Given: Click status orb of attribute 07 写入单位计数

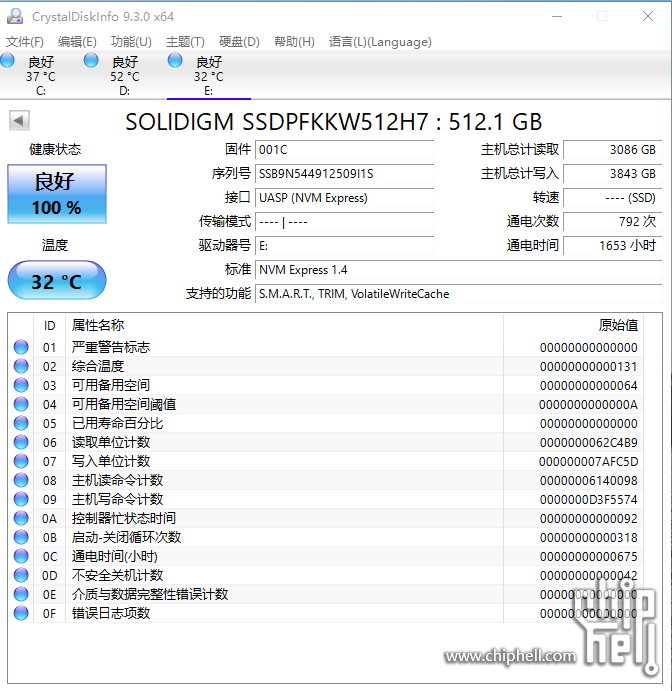Looking at the screenshot, I should coord(21,461).
